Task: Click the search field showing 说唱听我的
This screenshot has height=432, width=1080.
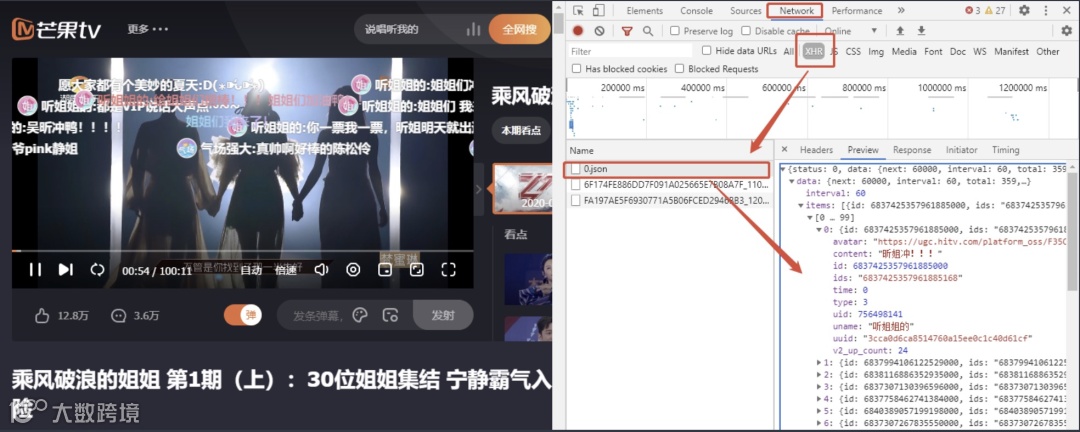Action: [x=392, y=30]
